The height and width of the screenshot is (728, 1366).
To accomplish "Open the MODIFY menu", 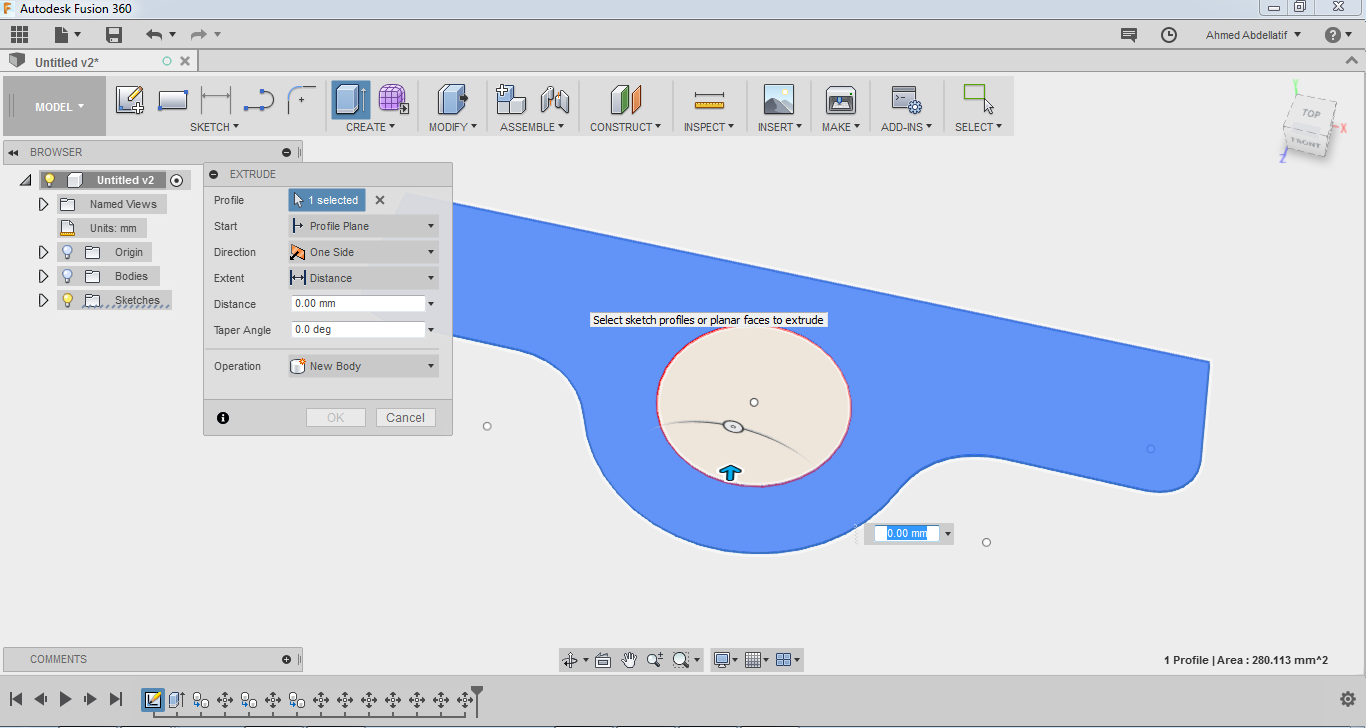I will pos(453,127).
